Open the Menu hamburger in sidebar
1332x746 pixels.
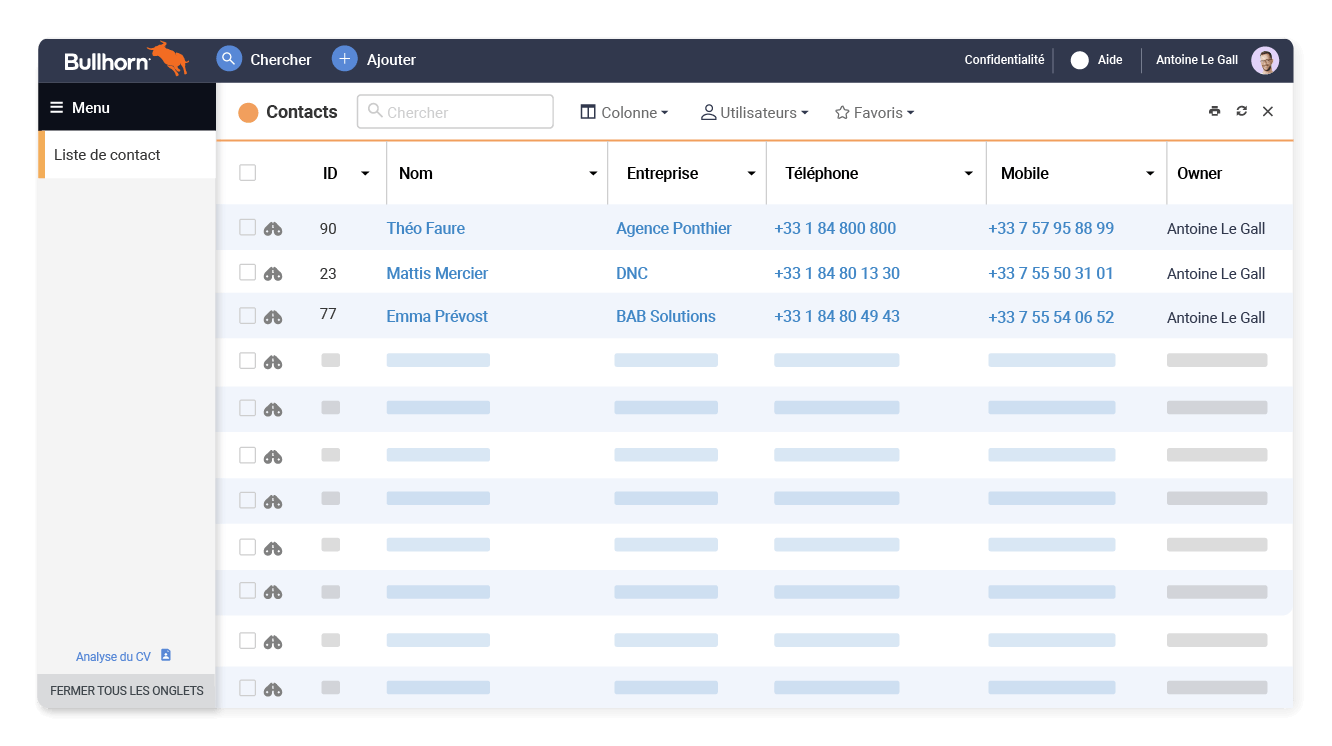tap(57, 107)
